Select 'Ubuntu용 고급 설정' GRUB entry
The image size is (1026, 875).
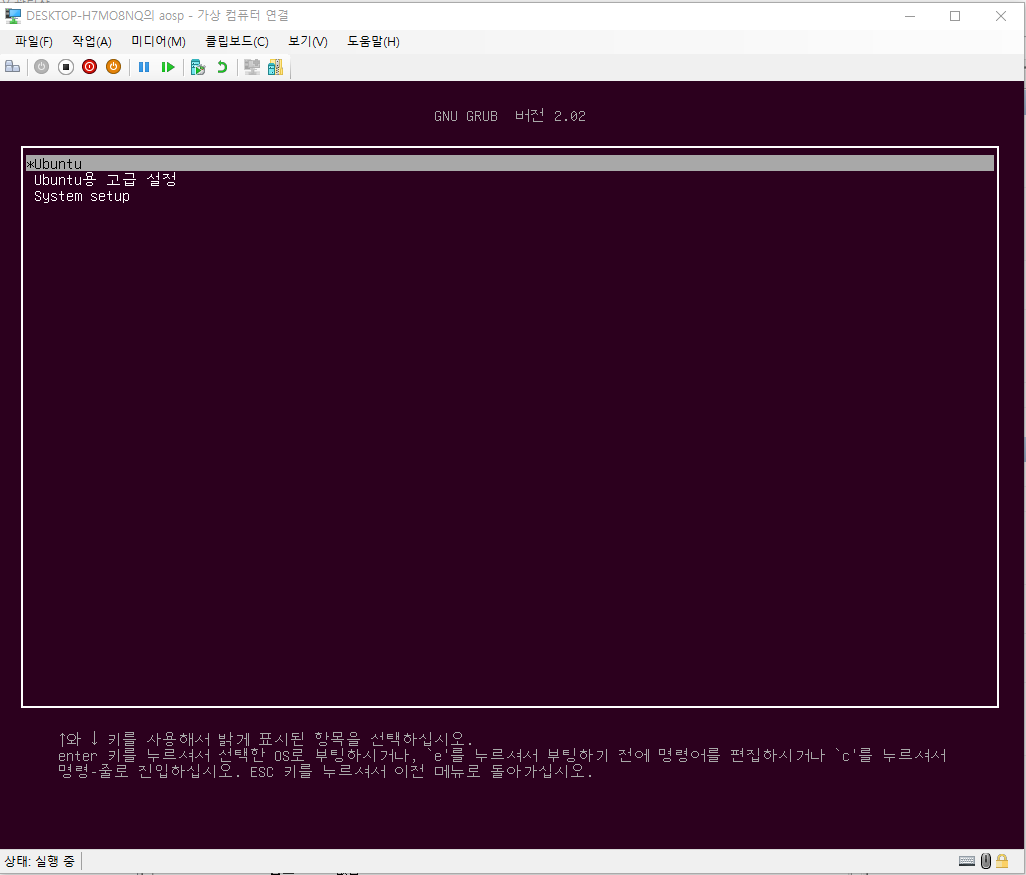click(105, 180)
